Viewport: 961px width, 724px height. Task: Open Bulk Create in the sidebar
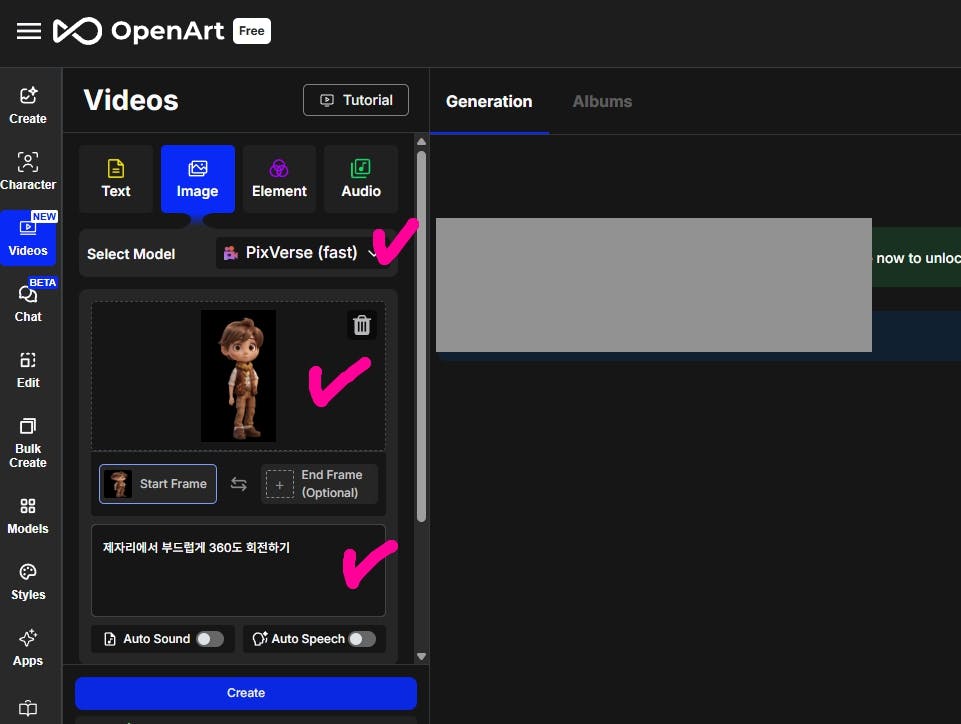[x=28, y=442]
